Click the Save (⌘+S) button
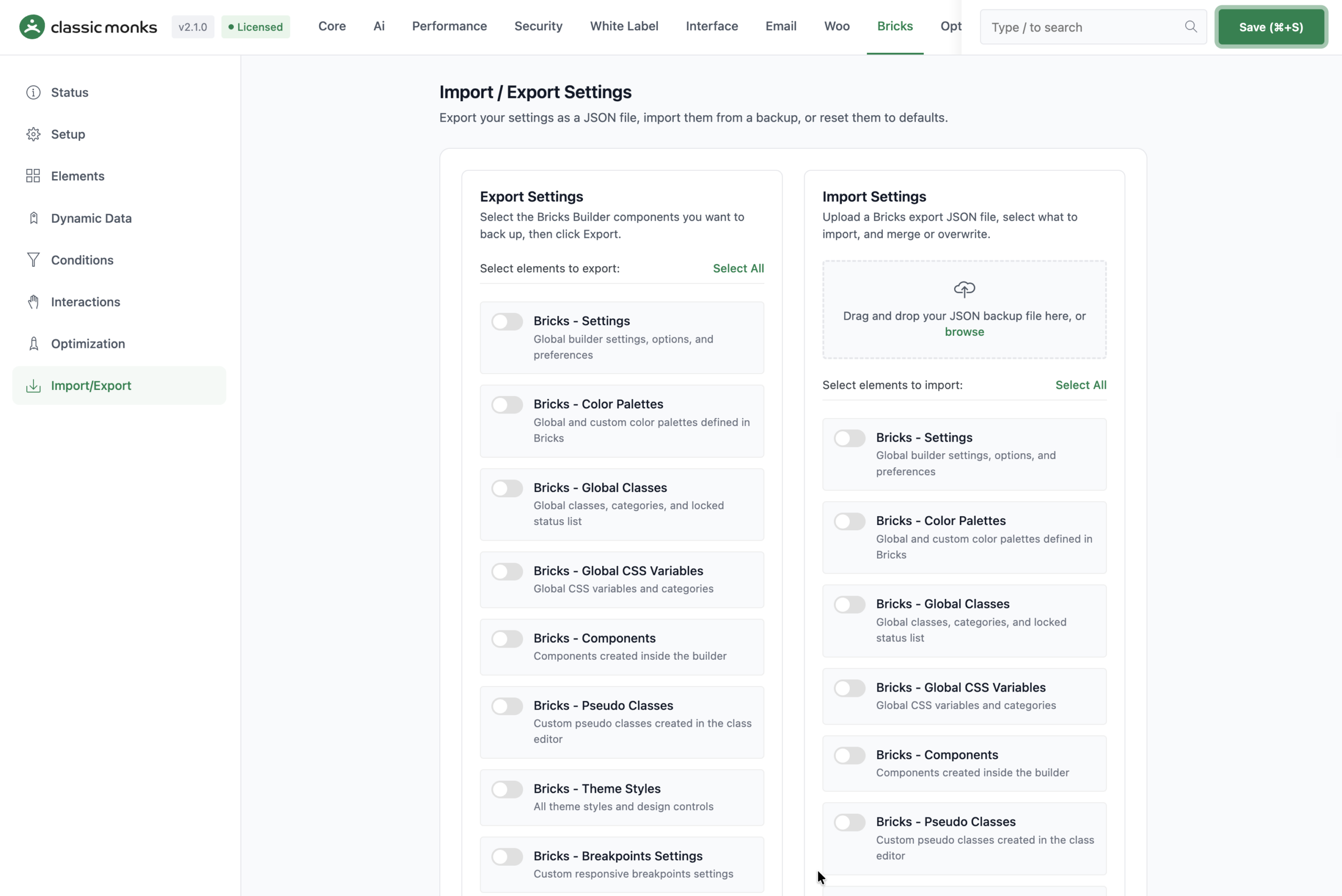 point(1271,27)
